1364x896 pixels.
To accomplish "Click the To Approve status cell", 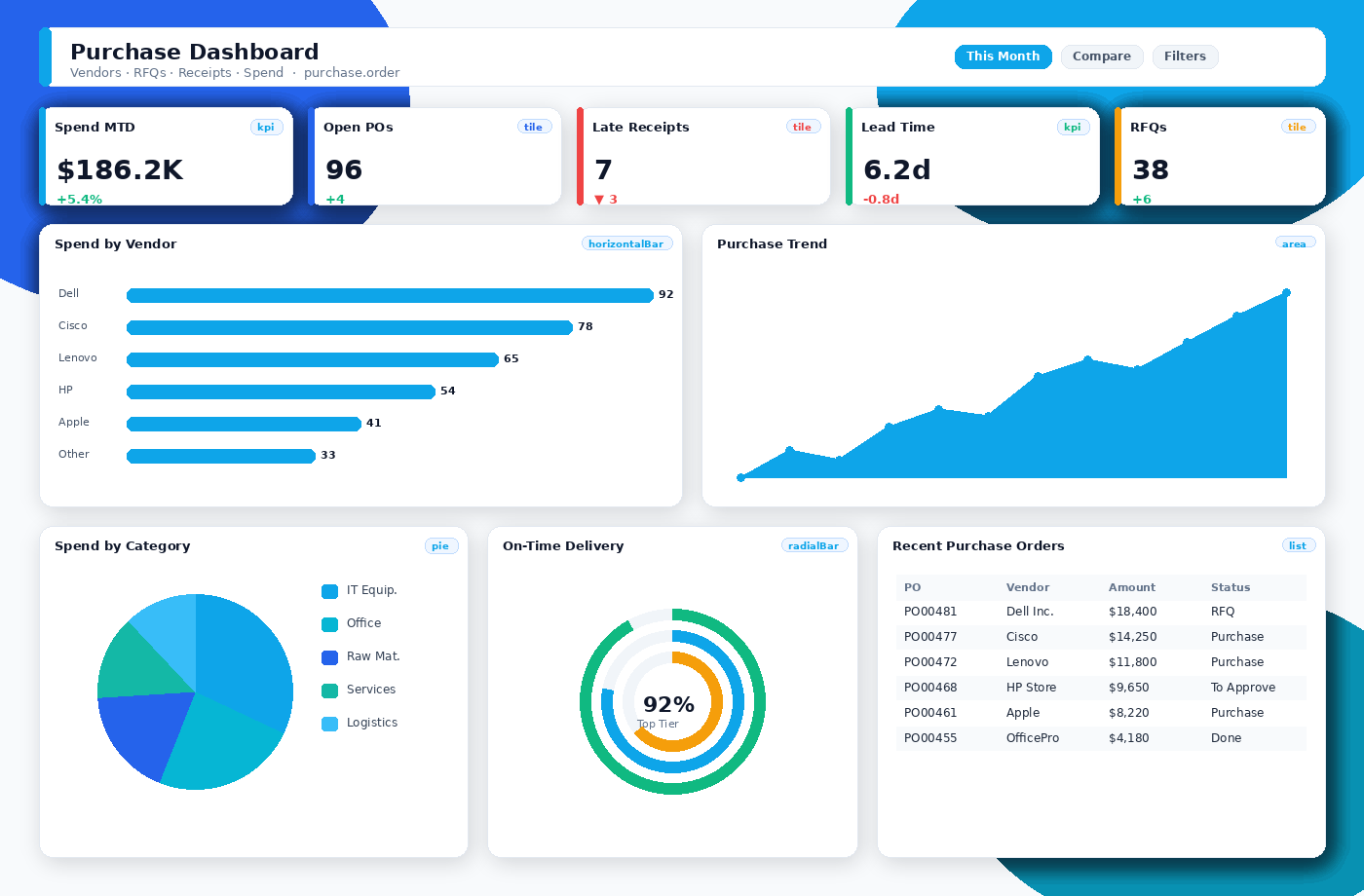I will coord(1242,688).
